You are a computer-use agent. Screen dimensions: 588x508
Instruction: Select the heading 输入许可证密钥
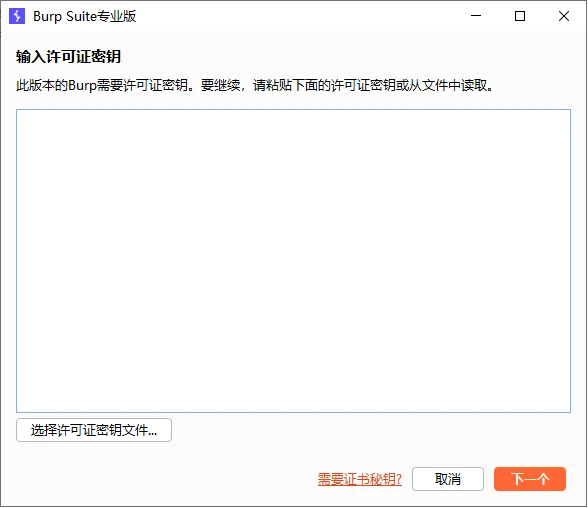[x=68, y=57]
